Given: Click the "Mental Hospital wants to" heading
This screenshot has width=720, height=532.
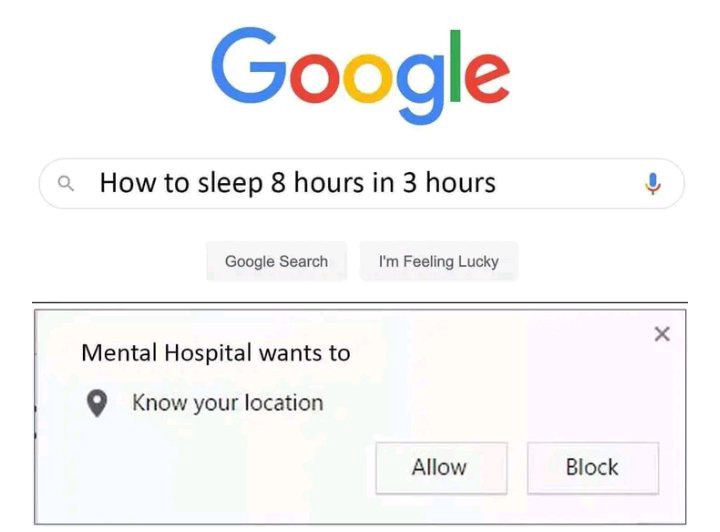Looking at the screenshot, I should click(216, 353).
